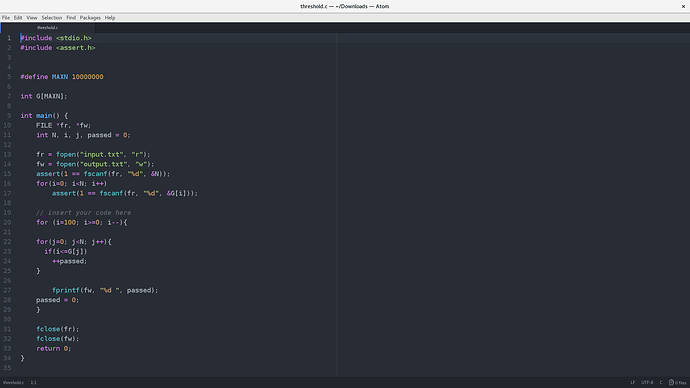The height and width of the screenshot is (388, 690).
Task: Open the Selection menu
Action: 51,18
